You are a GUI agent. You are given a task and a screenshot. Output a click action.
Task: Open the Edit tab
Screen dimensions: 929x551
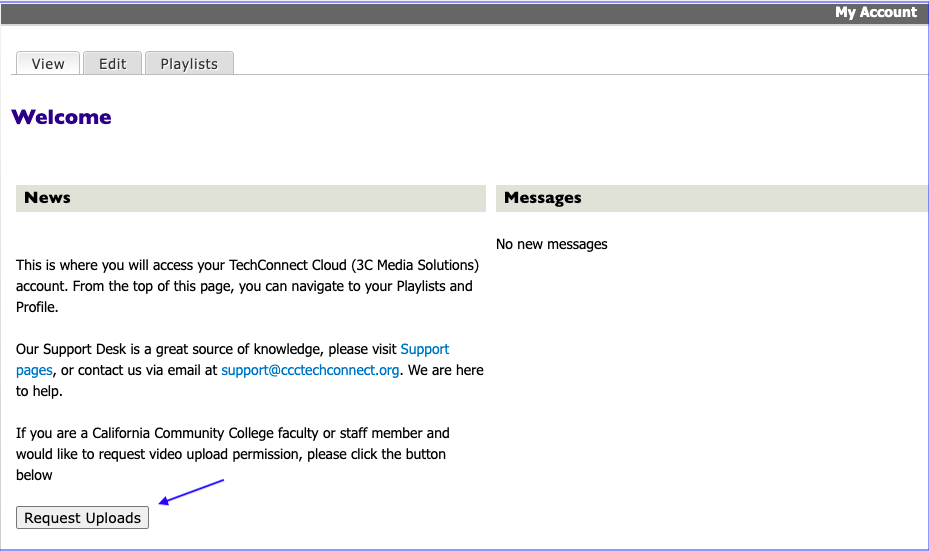(112, 63)
